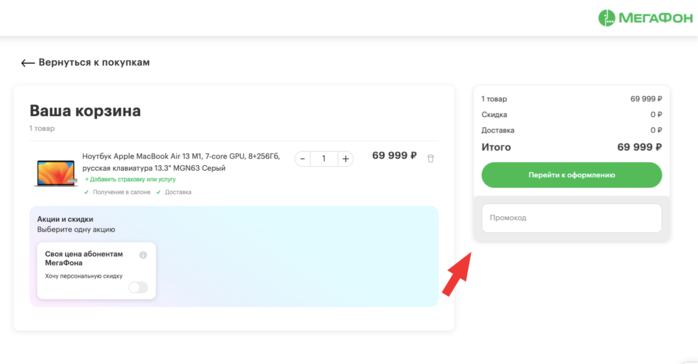The height and width of the screenshot is (364, 698).
Task: Go back via Вернуться к покупкам link
Action: click(x=94, y=62)
